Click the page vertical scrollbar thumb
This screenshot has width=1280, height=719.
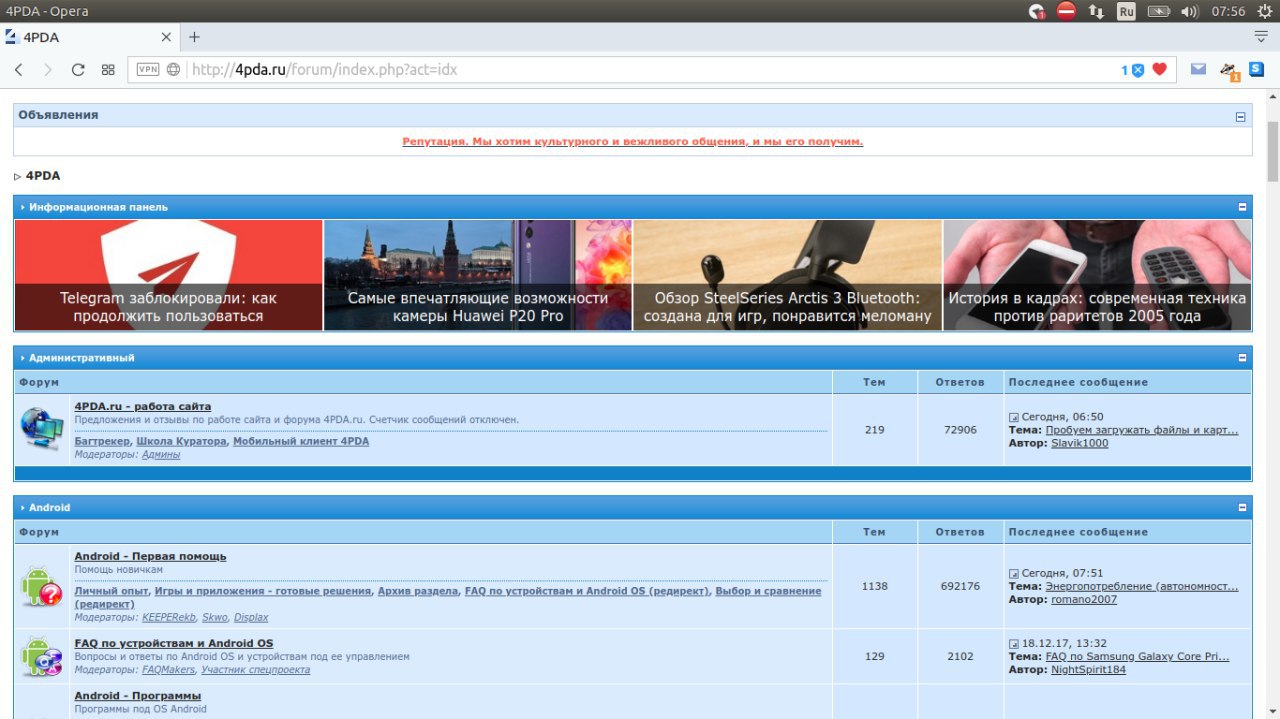click(1272, 150)
